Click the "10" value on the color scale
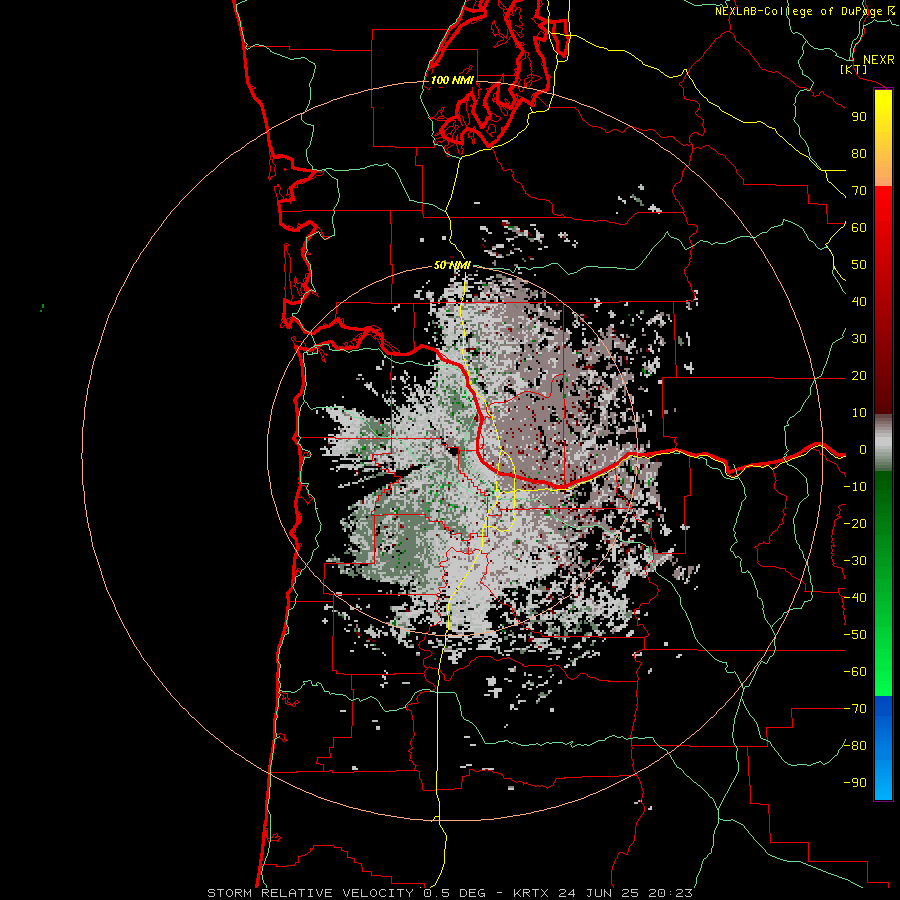This screenshot has height=900, width=900. pos(859,413)
